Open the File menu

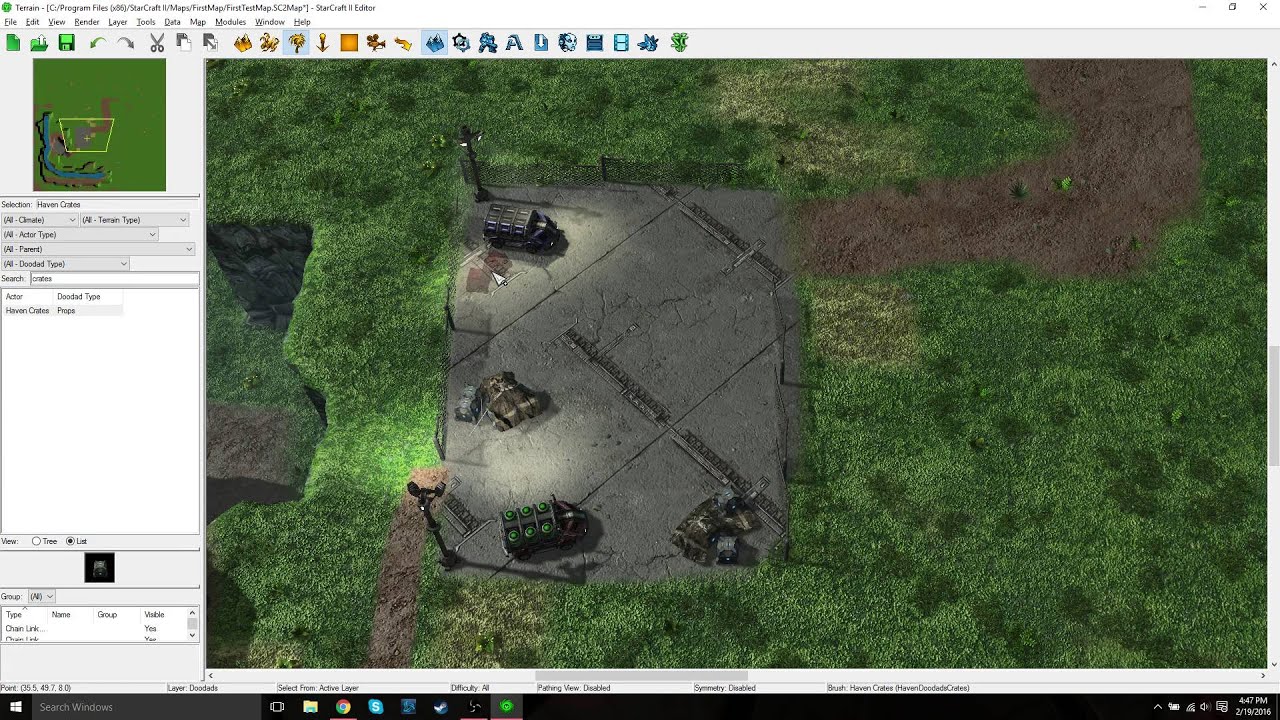[x=10, y=22]
